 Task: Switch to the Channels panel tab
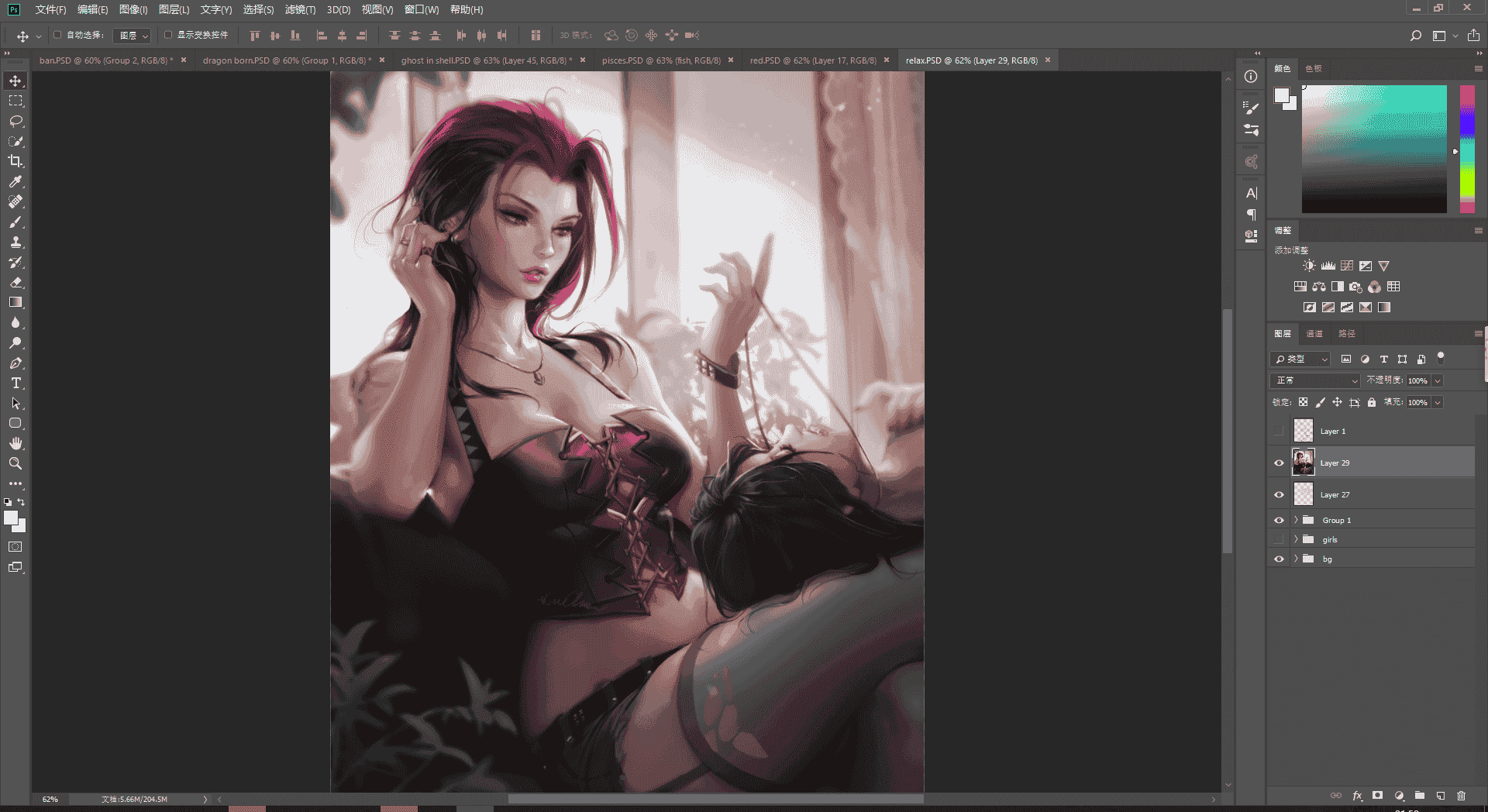[1314, 333]
